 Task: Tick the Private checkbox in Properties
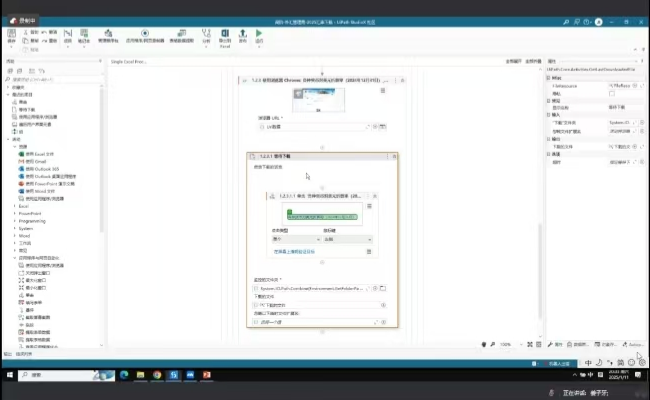click(x=612, y=94)
